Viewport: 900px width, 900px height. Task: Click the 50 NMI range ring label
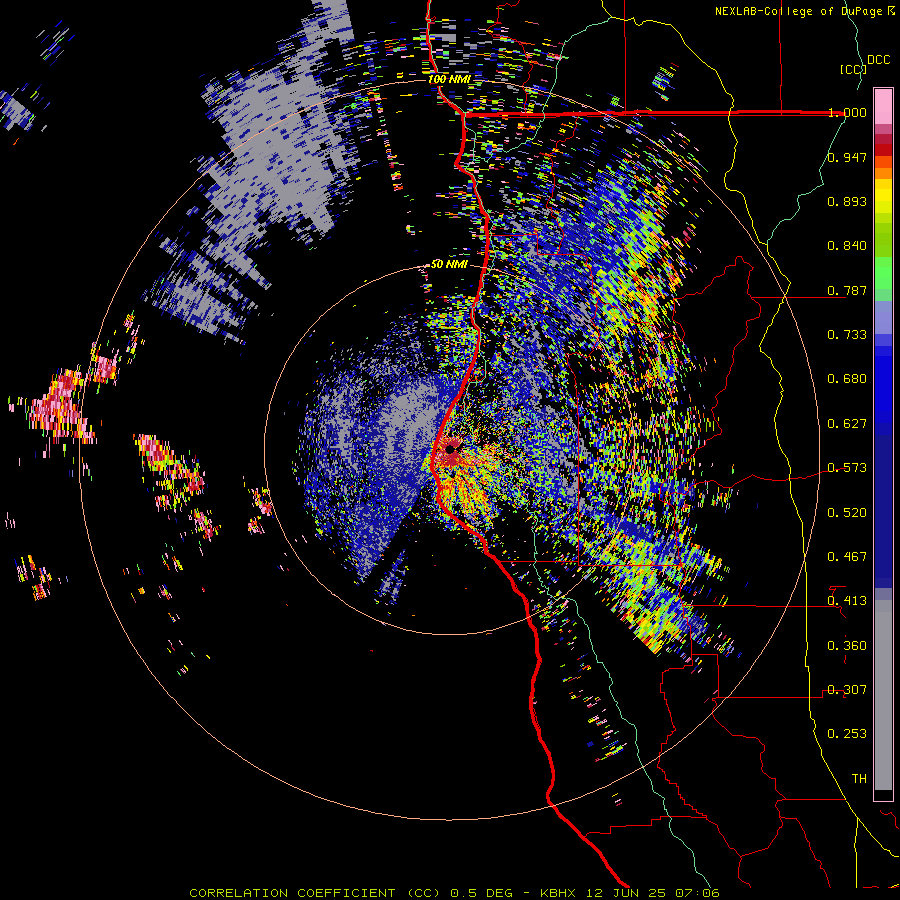coord(449,265)
